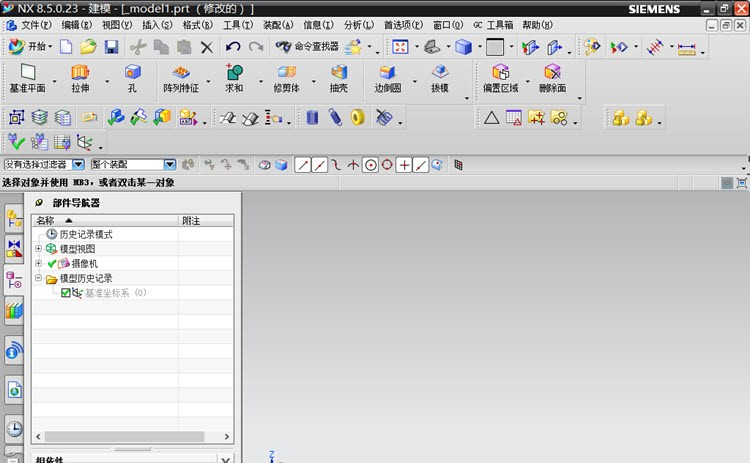Expand the 模型视图 tree node
This screenshot has width=755, height=463.
[39, 249]
